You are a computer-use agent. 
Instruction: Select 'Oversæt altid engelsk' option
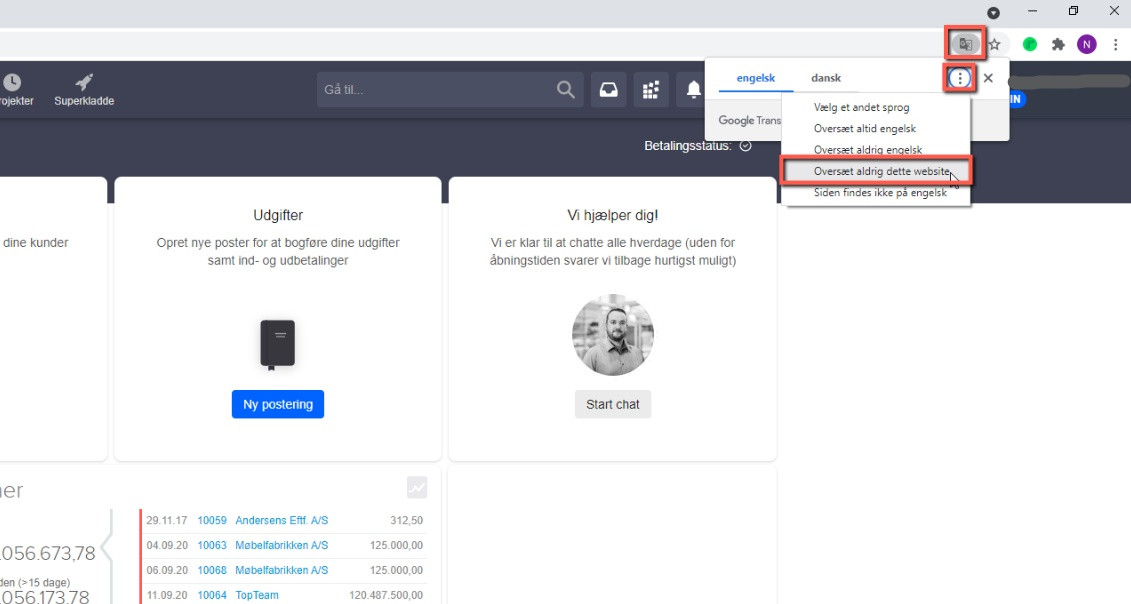point(864,128)
